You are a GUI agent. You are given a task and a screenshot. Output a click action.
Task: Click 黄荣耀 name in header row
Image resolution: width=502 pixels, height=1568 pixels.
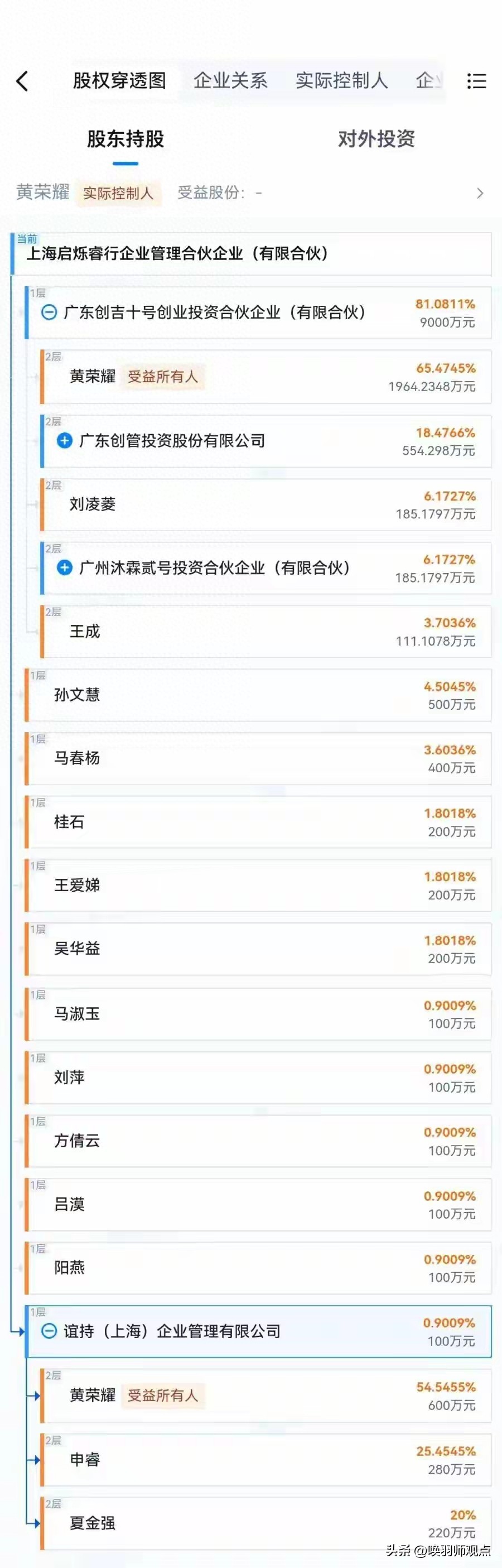point(42,193)
